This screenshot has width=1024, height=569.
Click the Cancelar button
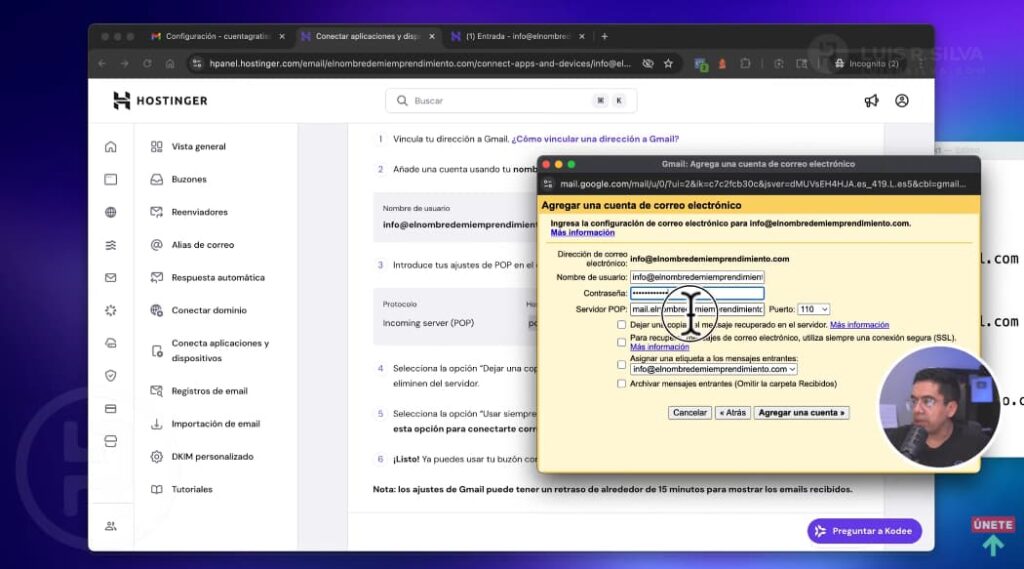click(x=690, y=413)
